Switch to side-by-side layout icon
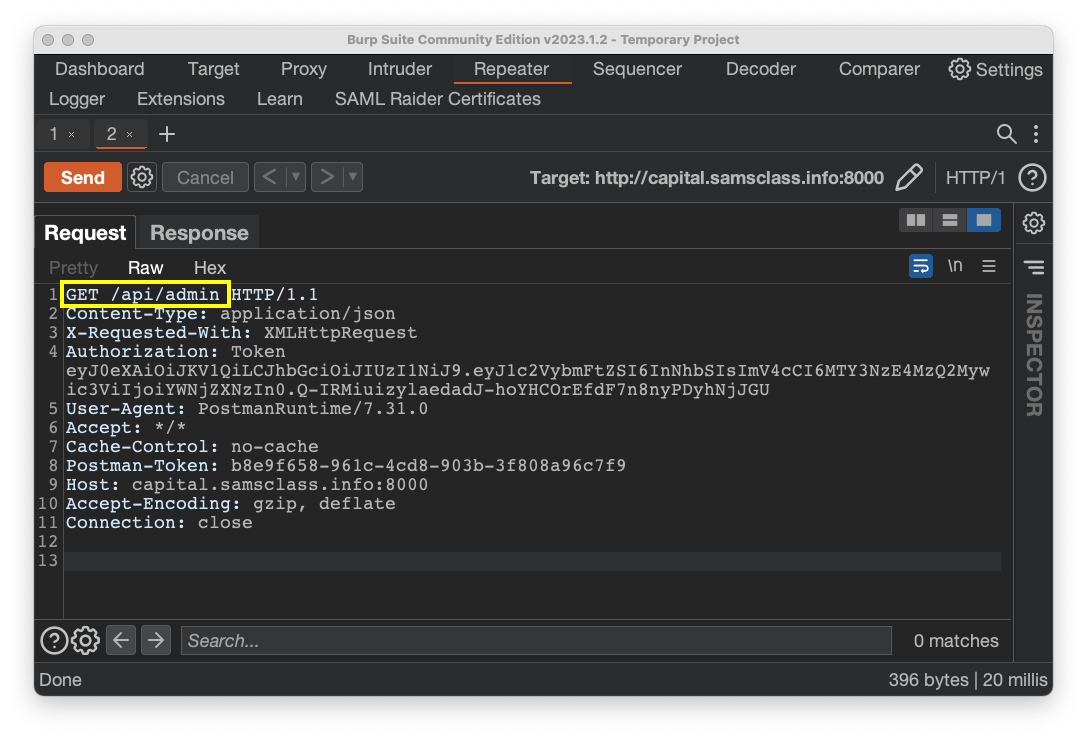This screenshot has width=1087, height=738. tap(916, 220)
